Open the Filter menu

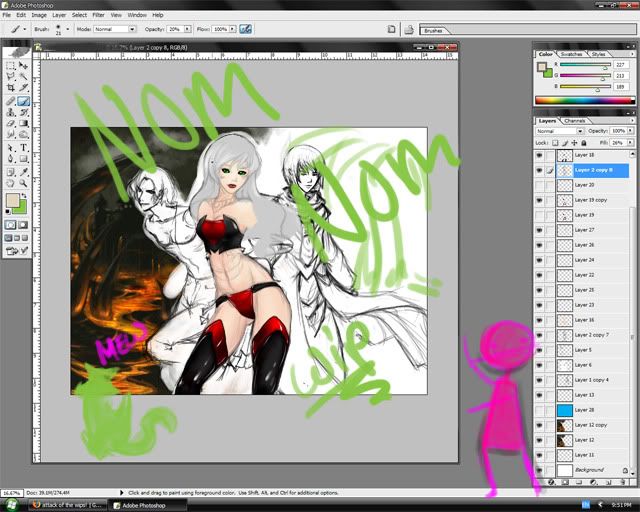[98, 15]
